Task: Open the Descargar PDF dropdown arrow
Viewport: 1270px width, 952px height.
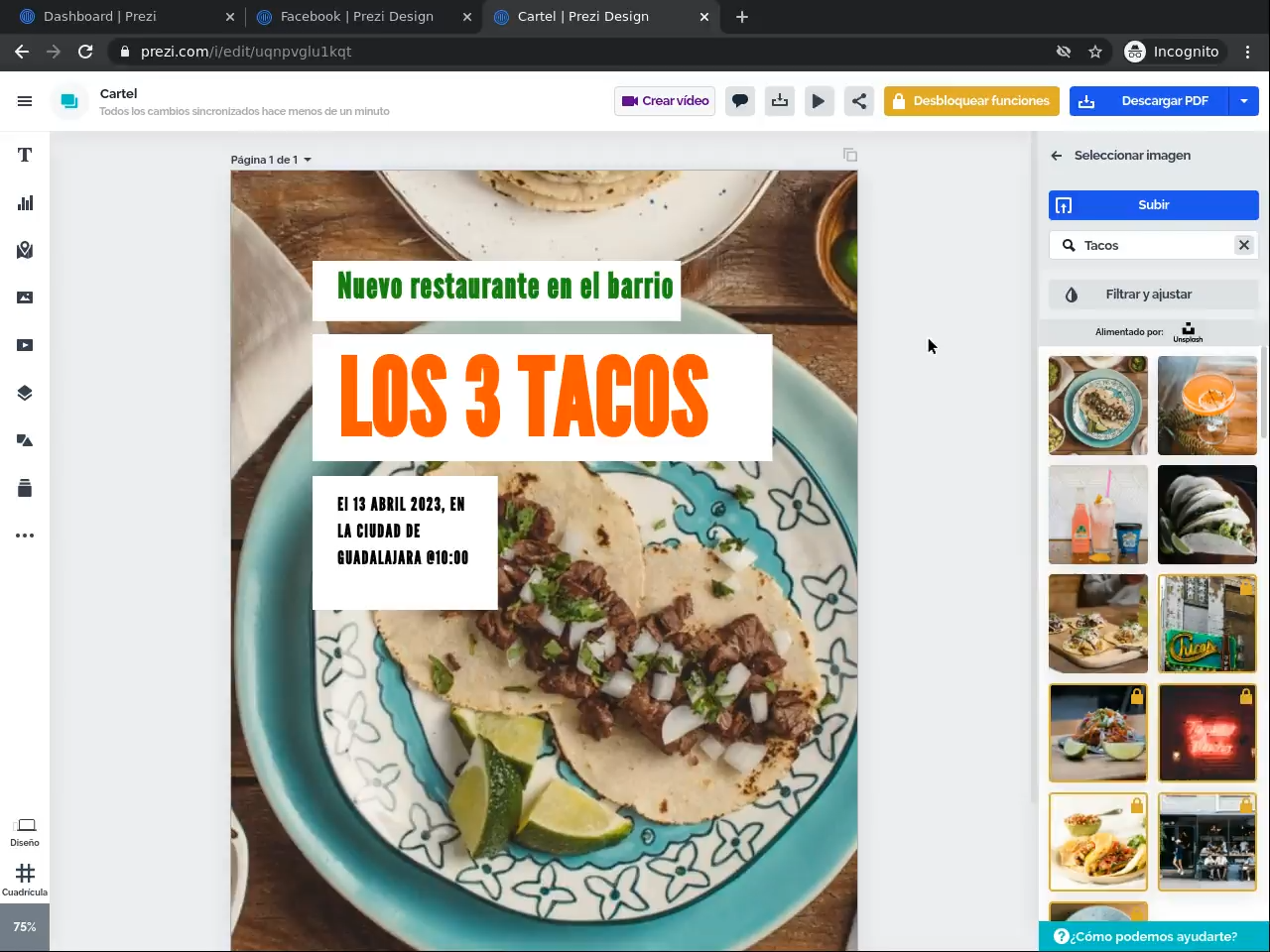Action: click(x=1244, y=101)
